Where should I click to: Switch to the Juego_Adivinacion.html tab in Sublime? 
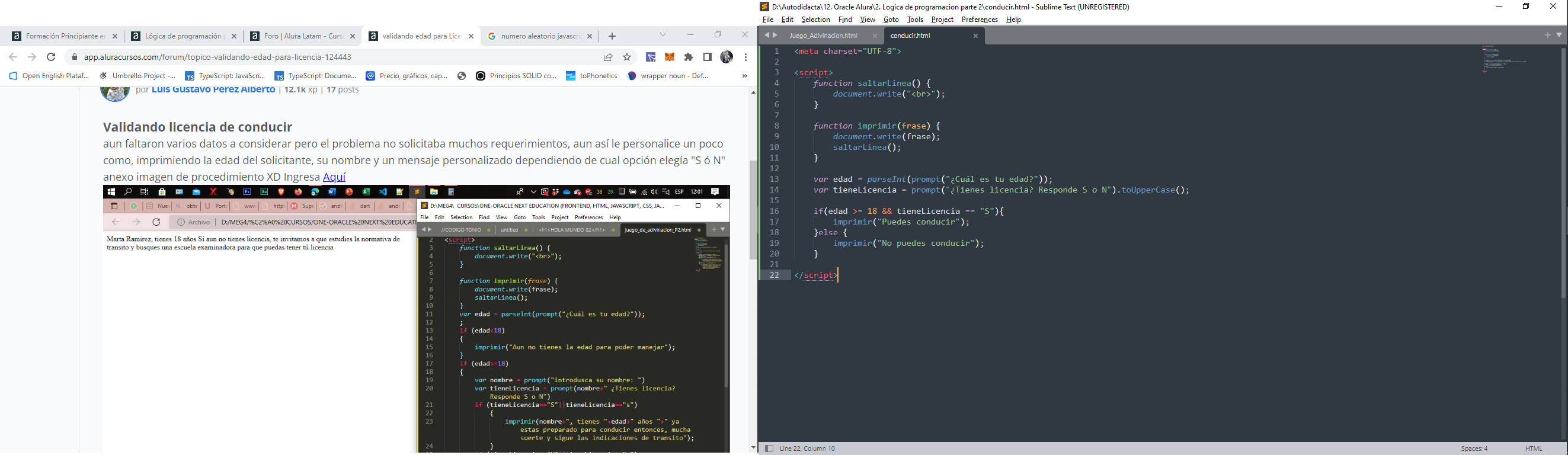[824, 36]
